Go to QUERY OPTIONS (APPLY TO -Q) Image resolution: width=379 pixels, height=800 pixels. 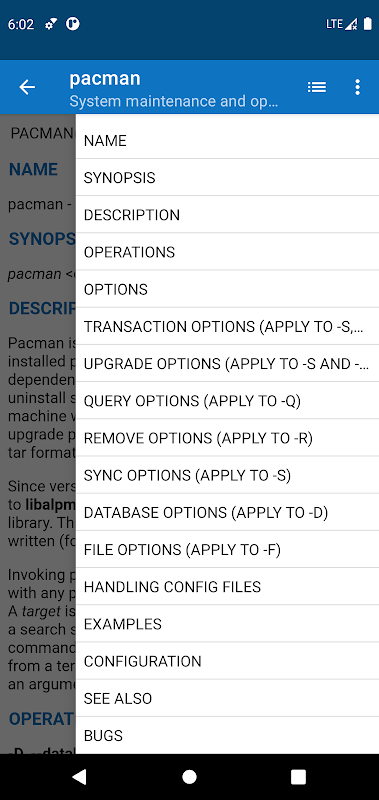pos(228,401)
